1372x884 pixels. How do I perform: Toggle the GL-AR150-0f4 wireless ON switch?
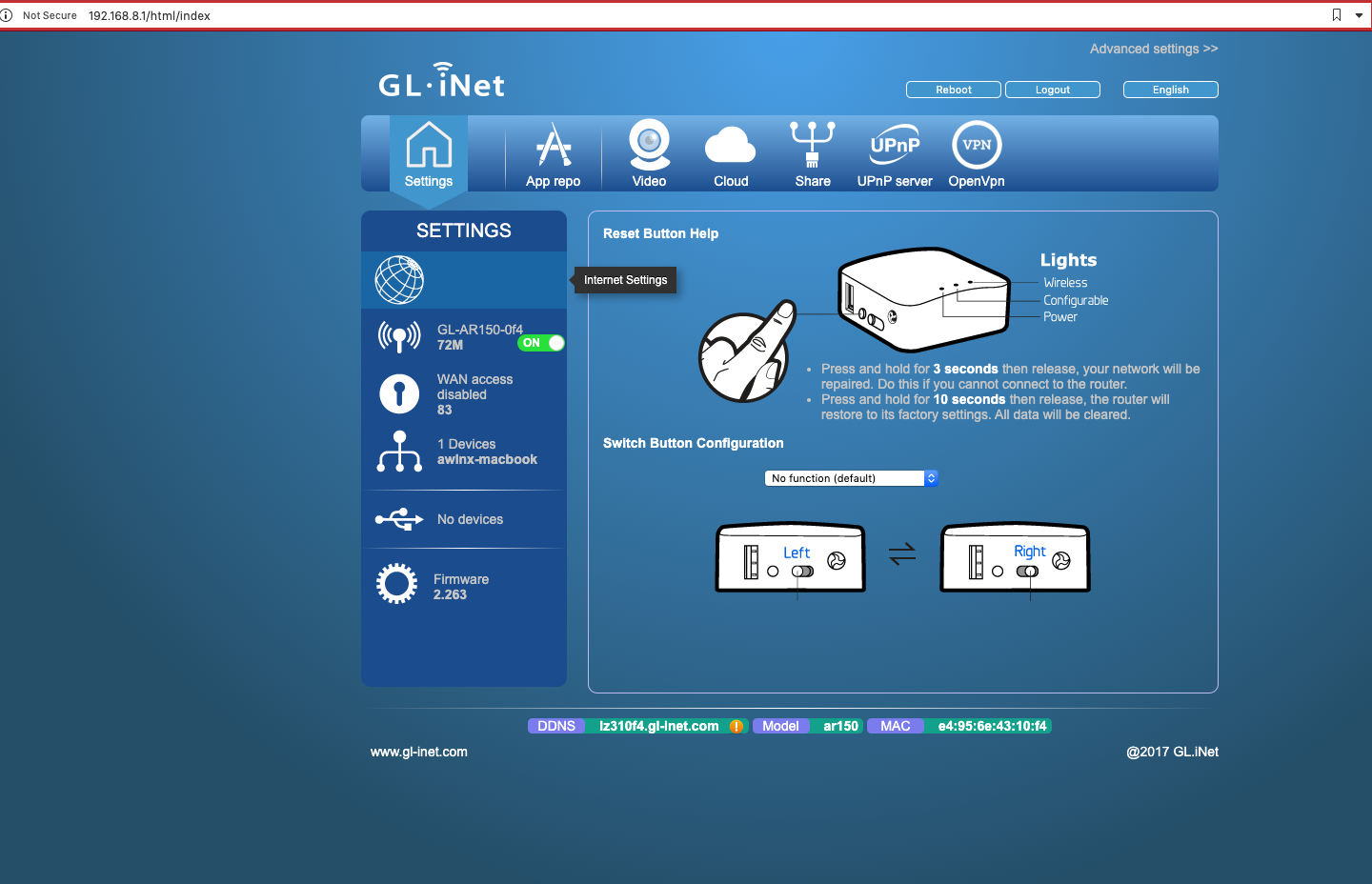click(541, 343)
